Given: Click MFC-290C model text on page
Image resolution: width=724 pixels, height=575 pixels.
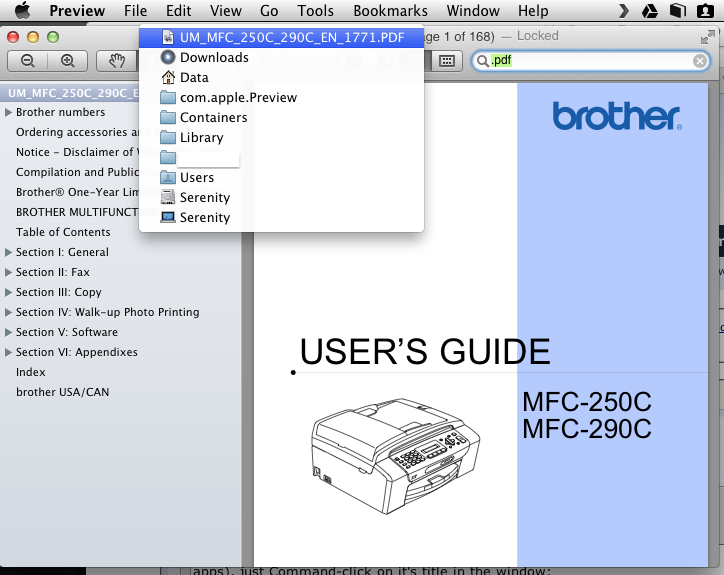Looking at the screenshot, I should (x=586, y=429).
